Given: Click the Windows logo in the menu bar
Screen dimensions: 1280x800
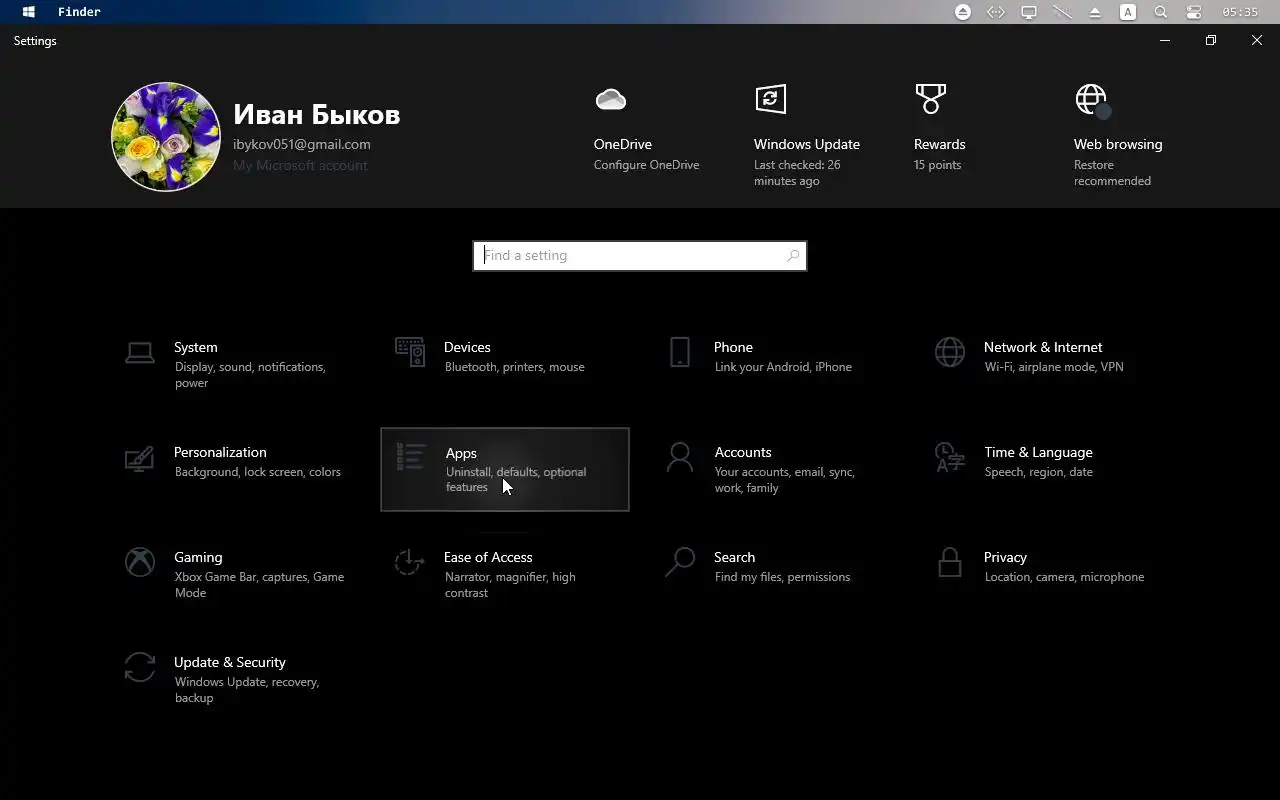Looking at the screenshot, I should [x=29, y=12].
